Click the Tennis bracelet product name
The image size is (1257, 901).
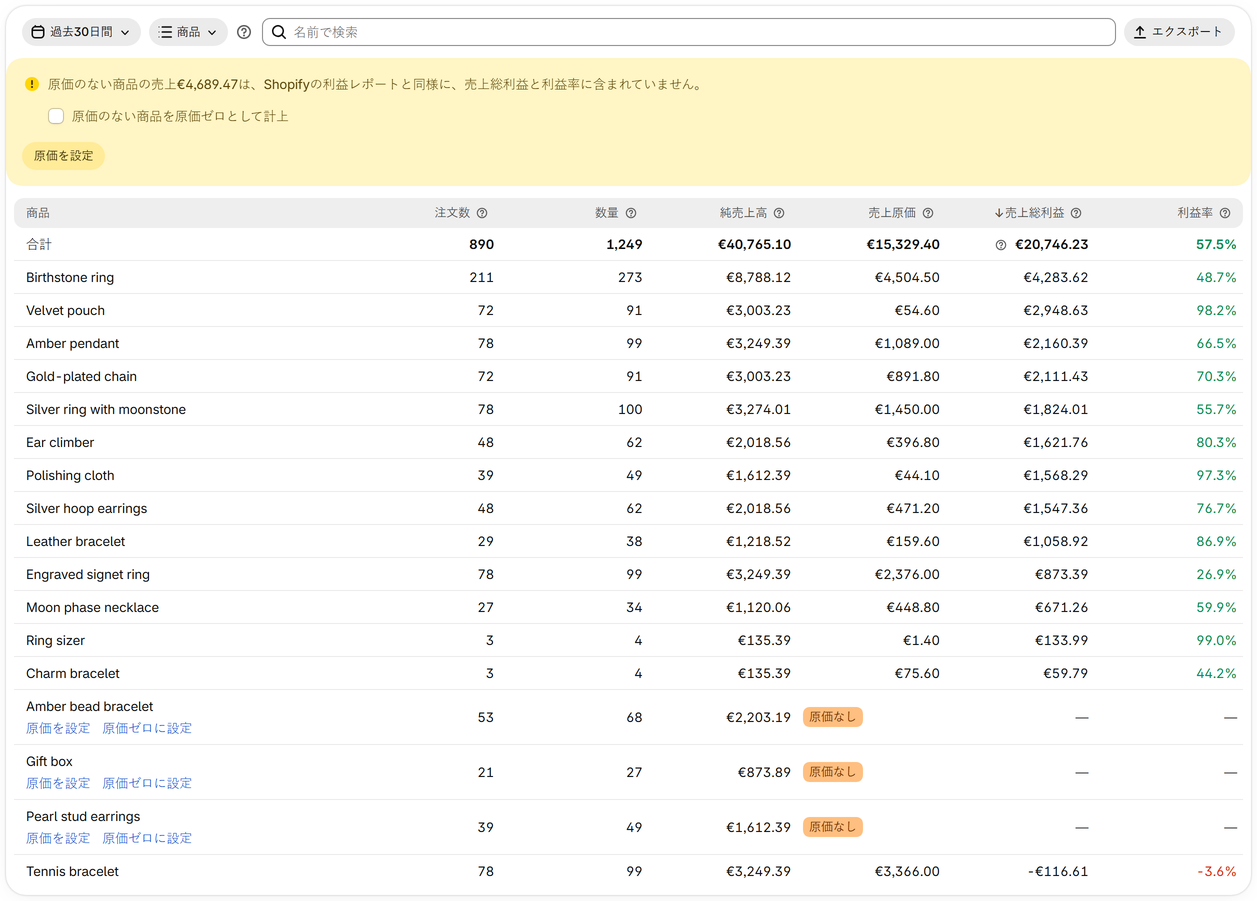[x=72, y=871]
